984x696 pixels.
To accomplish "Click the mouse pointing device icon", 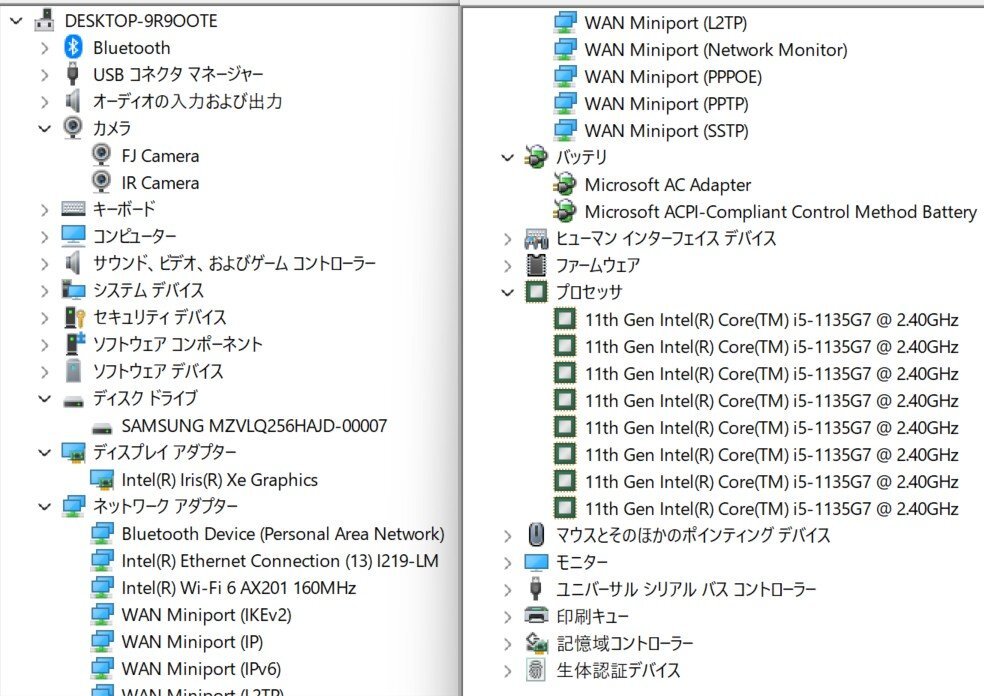I will click(x=536, y=535).
